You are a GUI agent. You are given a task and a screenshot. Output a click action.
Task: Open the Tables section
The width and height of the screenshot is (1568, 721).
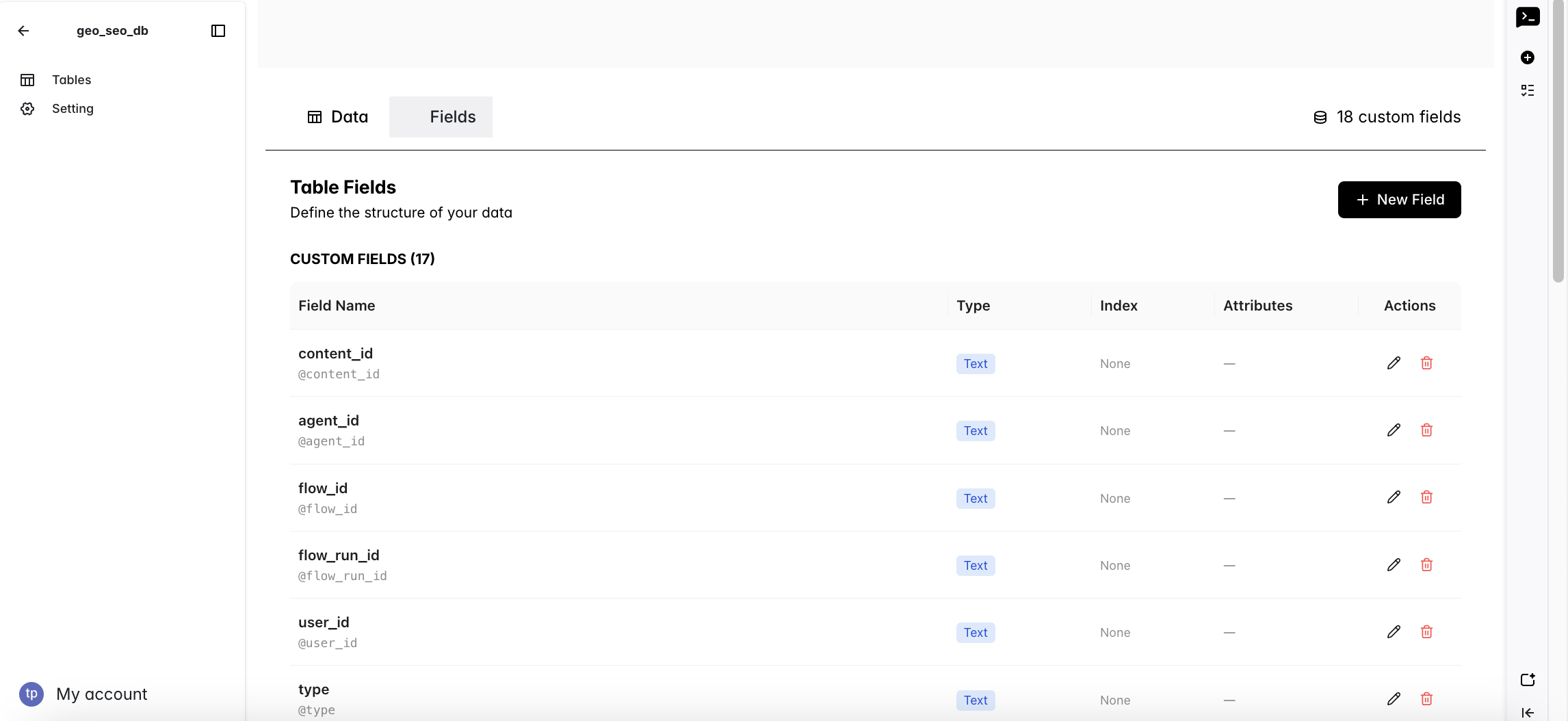pyautogui.click(x=71, y=80)
